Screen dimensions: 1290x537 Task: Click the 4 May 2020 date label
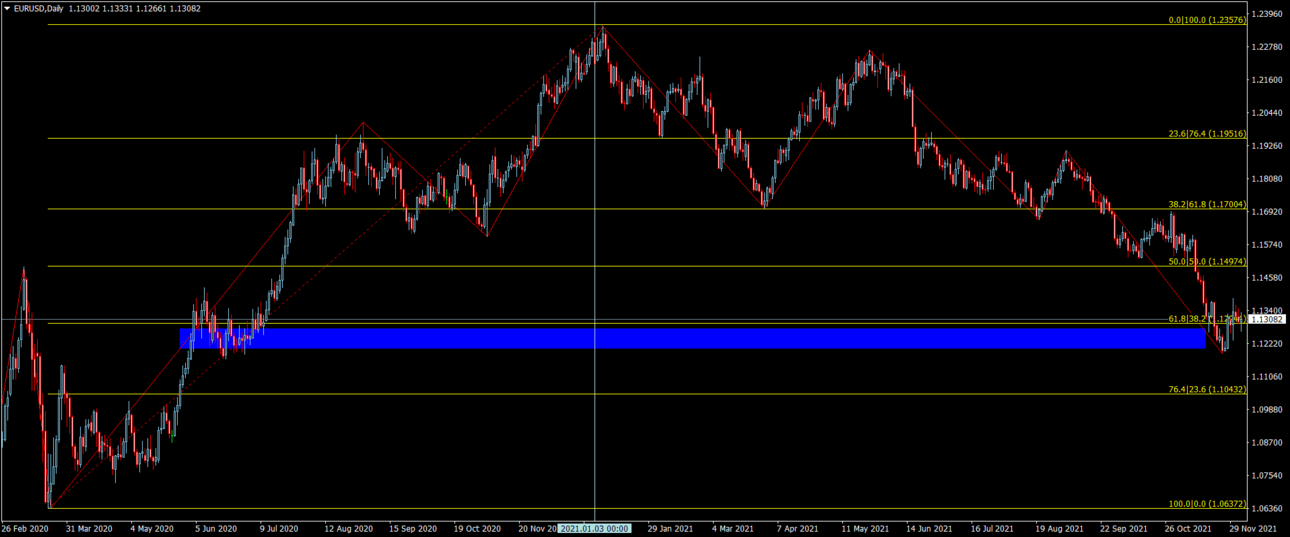pyautogui.click(x=153, y=528)
